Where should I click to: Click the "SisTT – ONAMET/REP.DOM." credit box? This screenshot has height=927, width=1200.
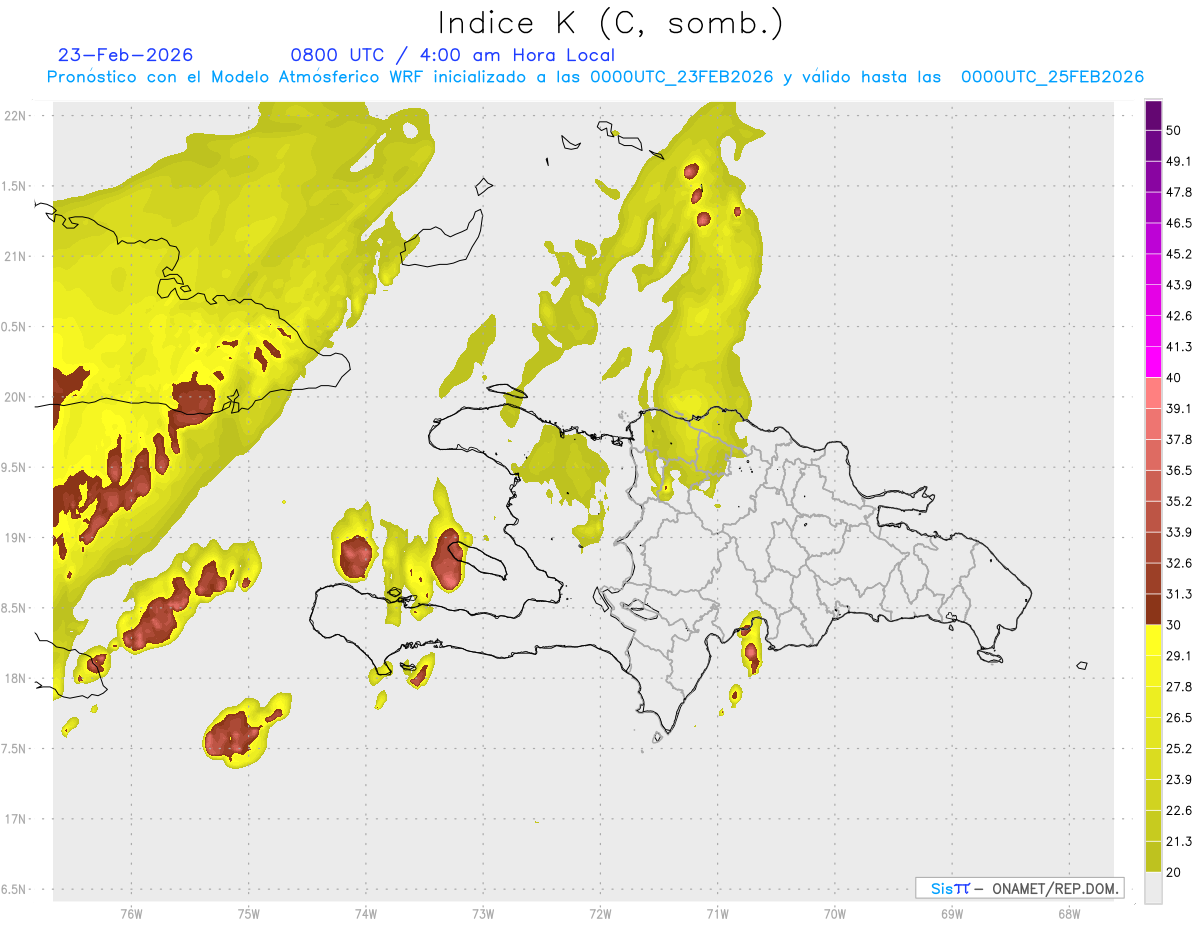(1019, 888)
